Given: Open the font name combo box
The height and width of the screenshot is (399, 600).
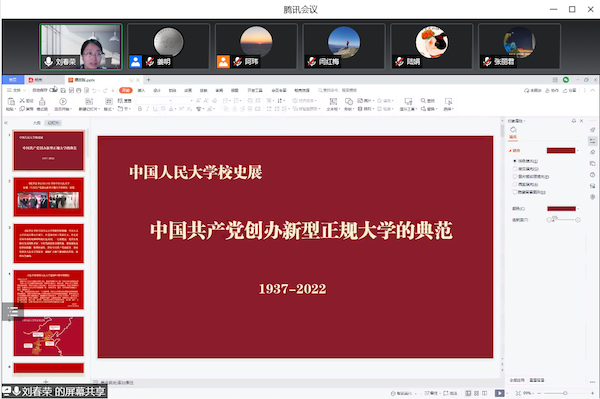Looking at the screenshot, I should (x=155, y=101).
